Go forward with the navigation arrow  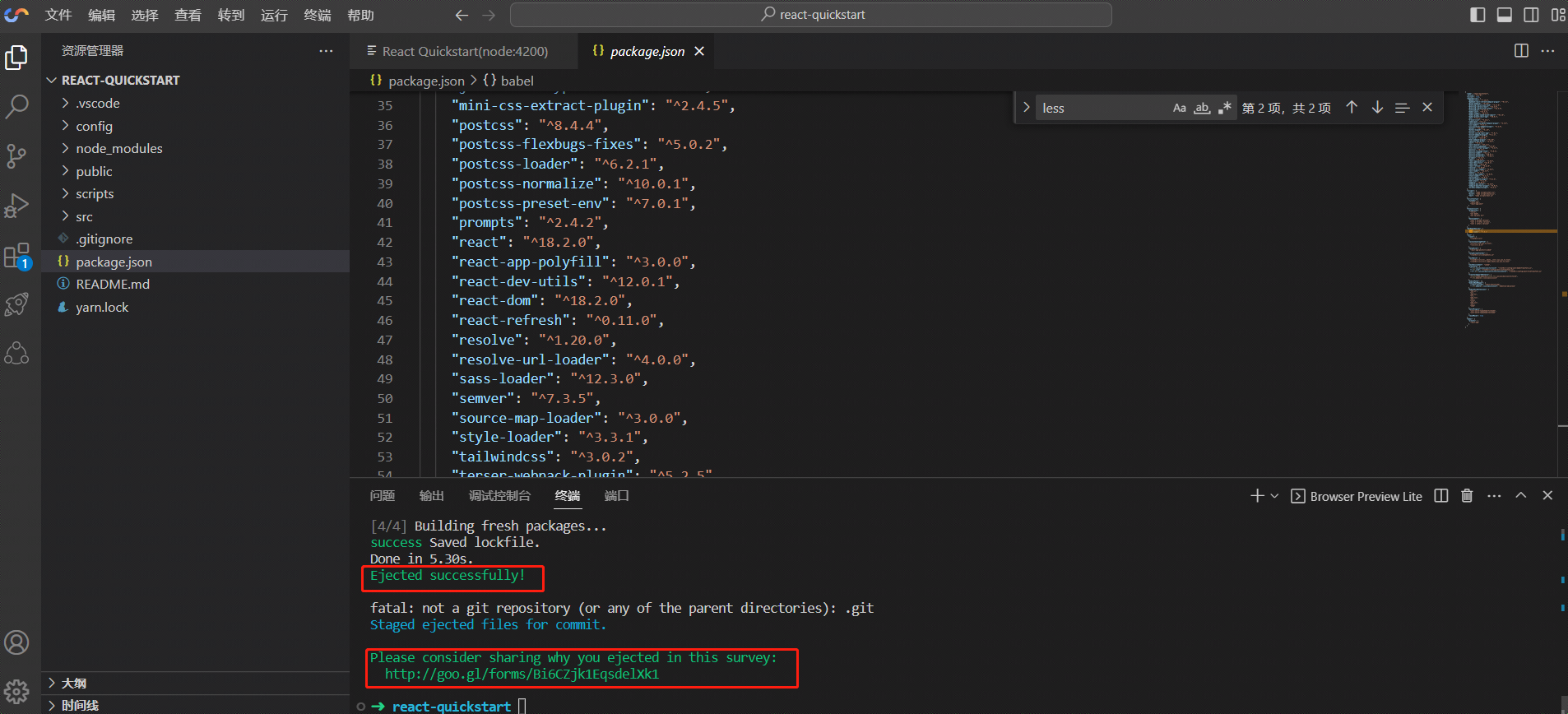[489, 15]
